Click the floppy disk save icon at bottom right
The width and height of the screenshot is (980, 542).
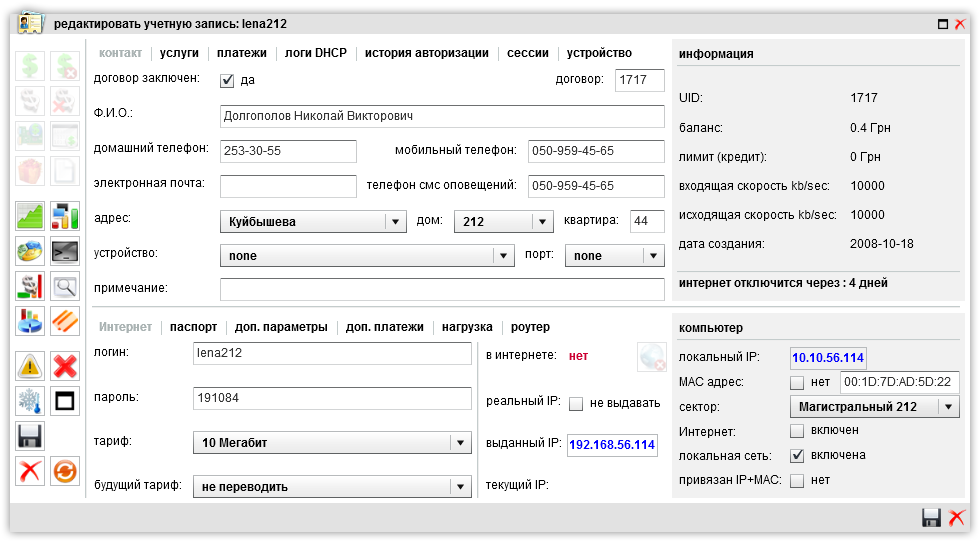pyautogui.click(x=931, y=517)
